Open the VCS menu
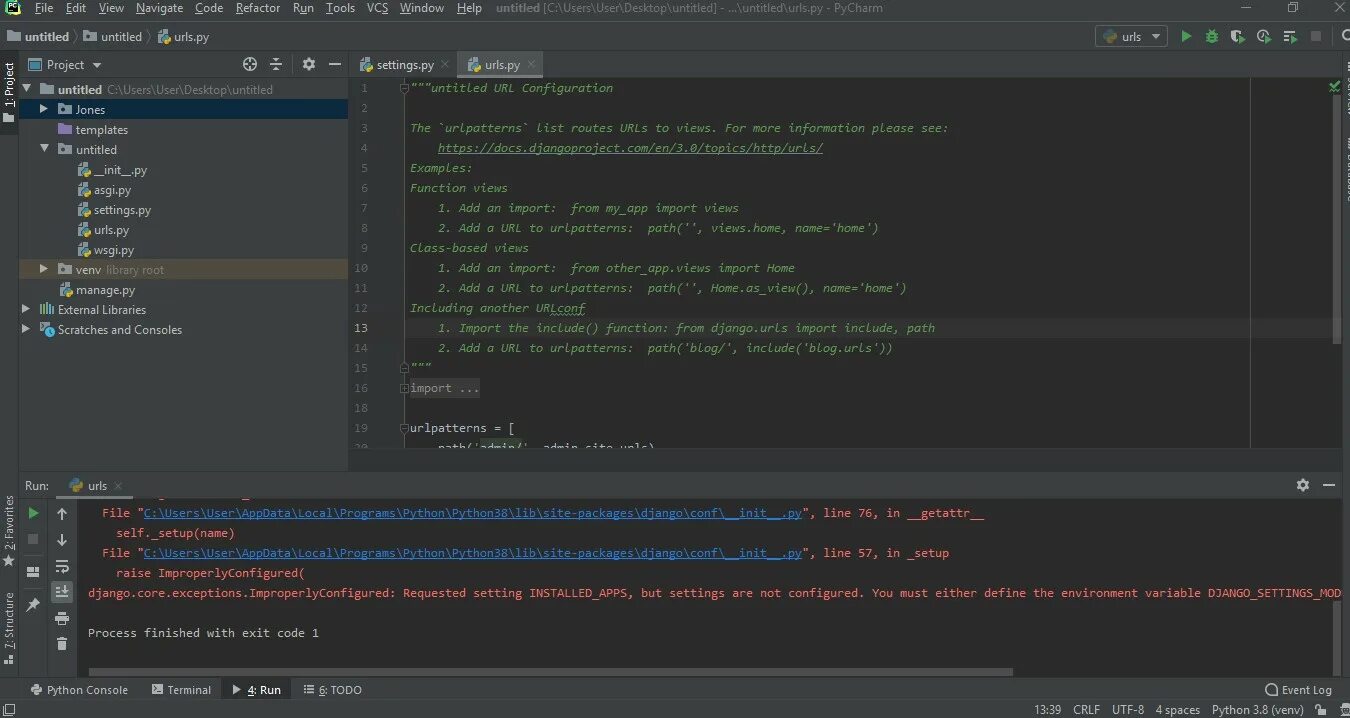1350x718 pixels. pos(377,8)
